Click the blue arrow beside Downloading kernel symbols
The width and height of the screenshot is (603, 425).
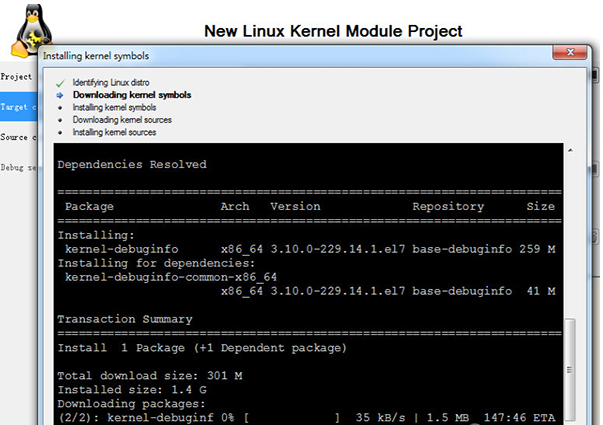tap(60, 95)
